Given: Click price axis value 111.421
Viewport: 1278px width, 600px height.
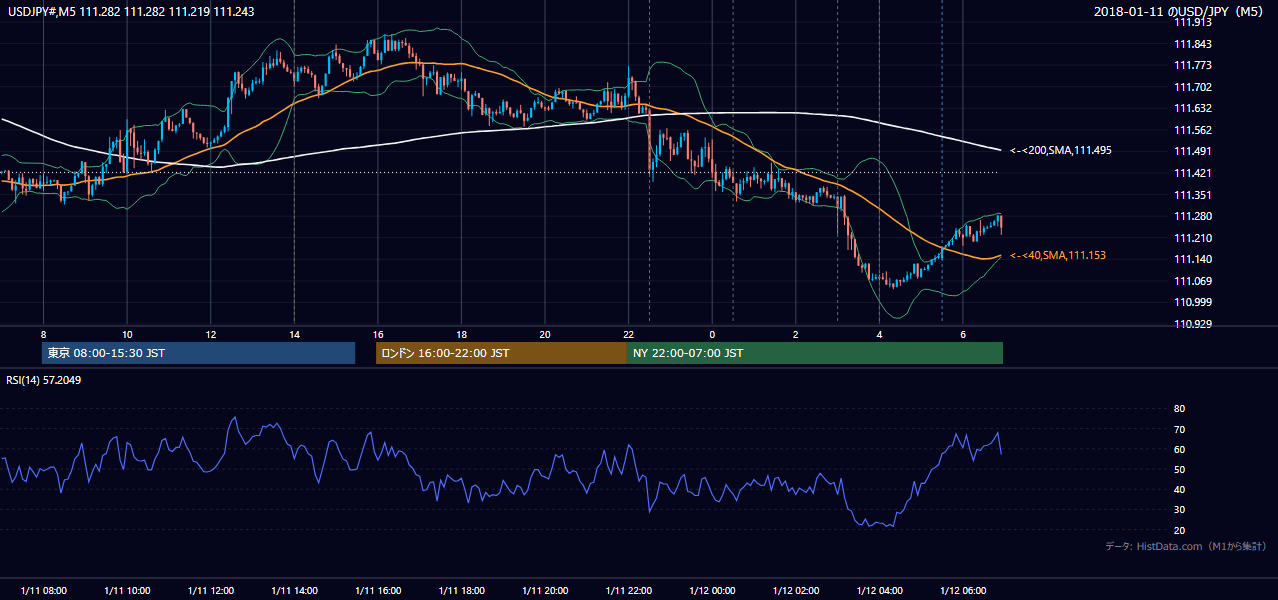Looking at the screenshot, I should [1193, 173].
